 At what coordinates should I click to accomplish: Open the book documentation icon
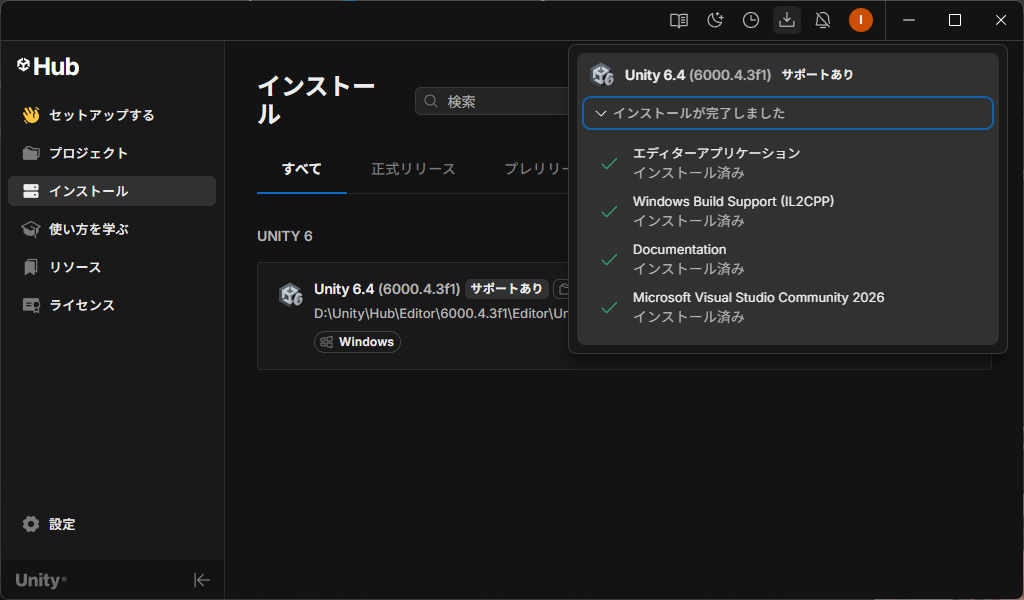click(679, 20)
